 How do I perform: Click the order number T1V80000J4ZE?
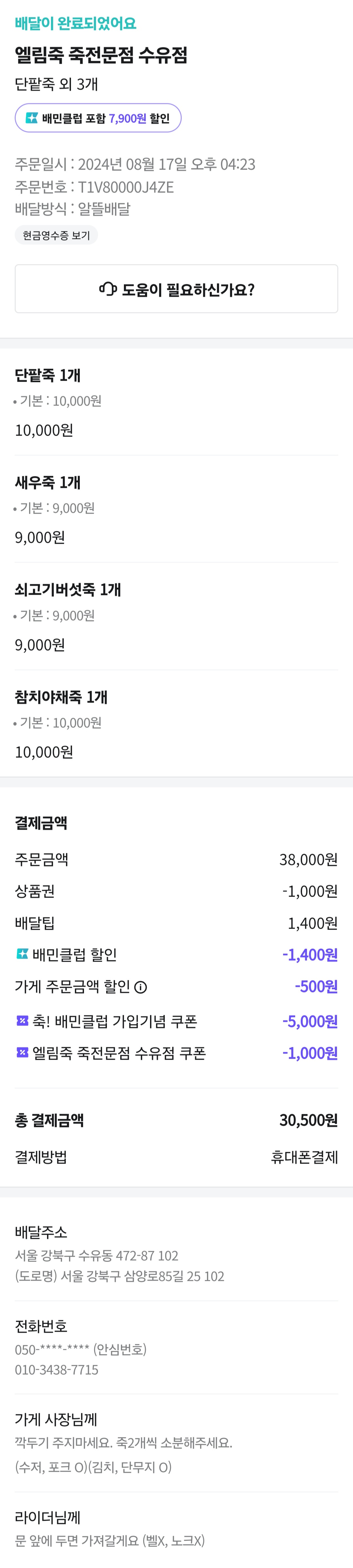click(126, 187)
